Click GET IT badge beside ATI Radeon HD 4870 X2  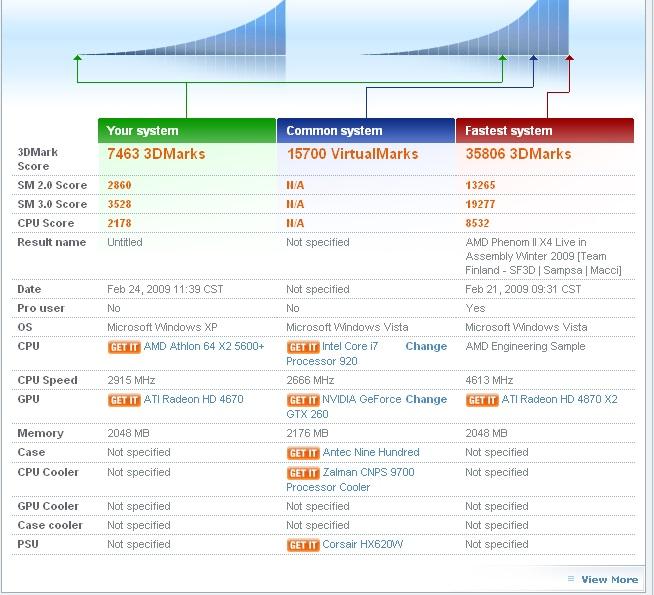click(x=482, y=400)
